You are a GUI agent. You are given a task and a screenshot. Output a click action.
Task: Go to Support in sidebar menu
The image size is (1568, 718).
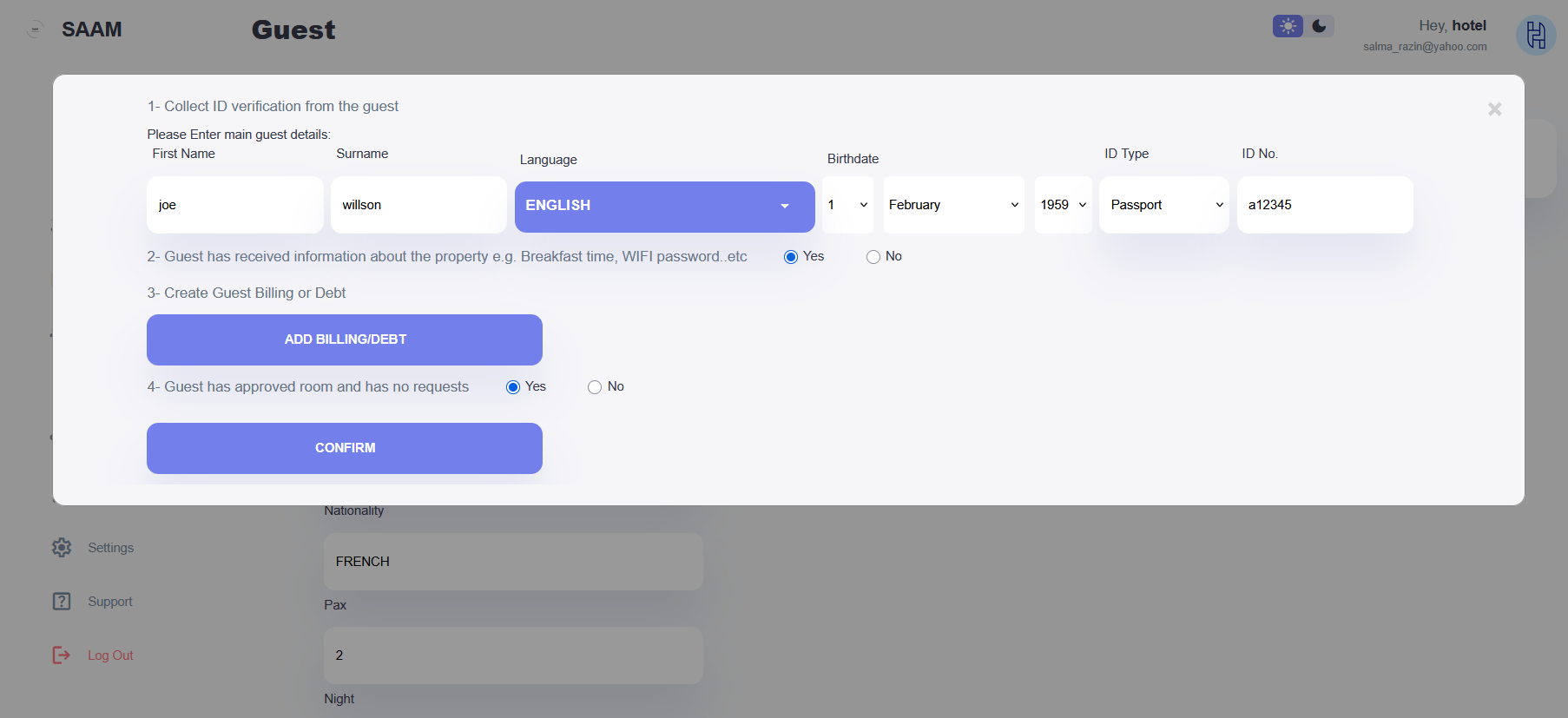pyautogui.click(x=109, y=602)
